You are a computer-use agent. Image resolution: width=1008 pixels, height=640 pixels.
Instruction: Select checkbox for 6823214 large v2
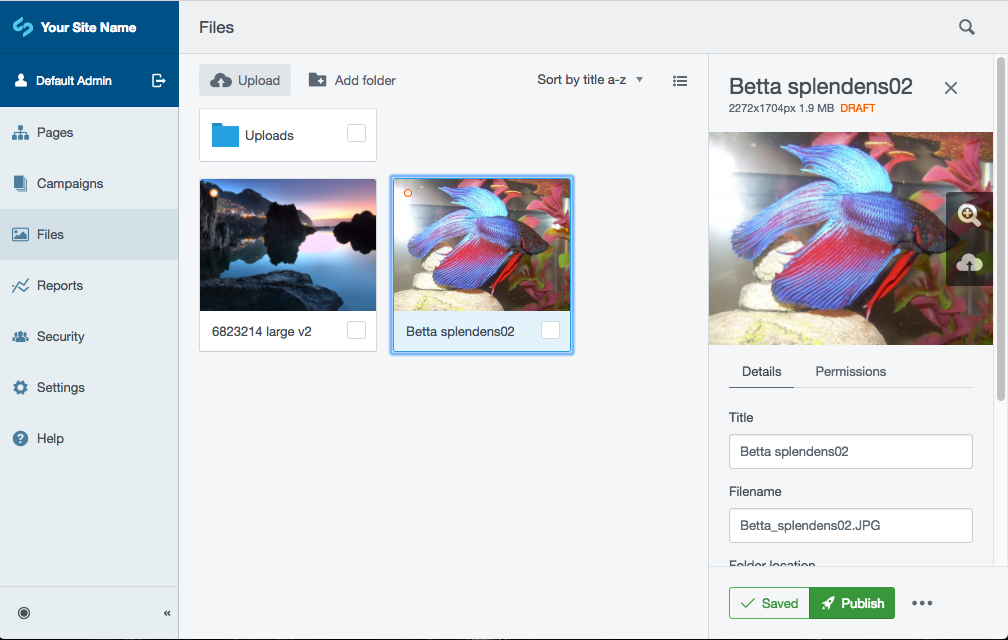pos(356,330)
